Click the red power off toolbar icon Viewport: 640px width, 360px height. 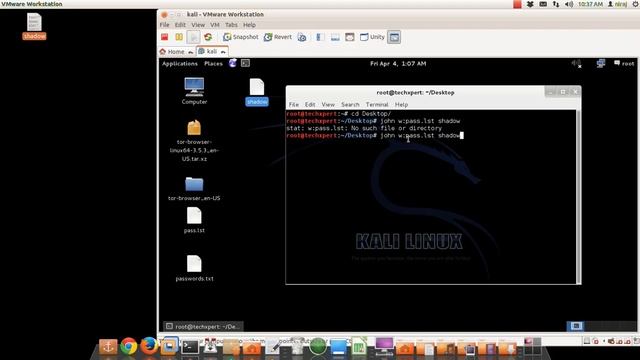(164, 37)
